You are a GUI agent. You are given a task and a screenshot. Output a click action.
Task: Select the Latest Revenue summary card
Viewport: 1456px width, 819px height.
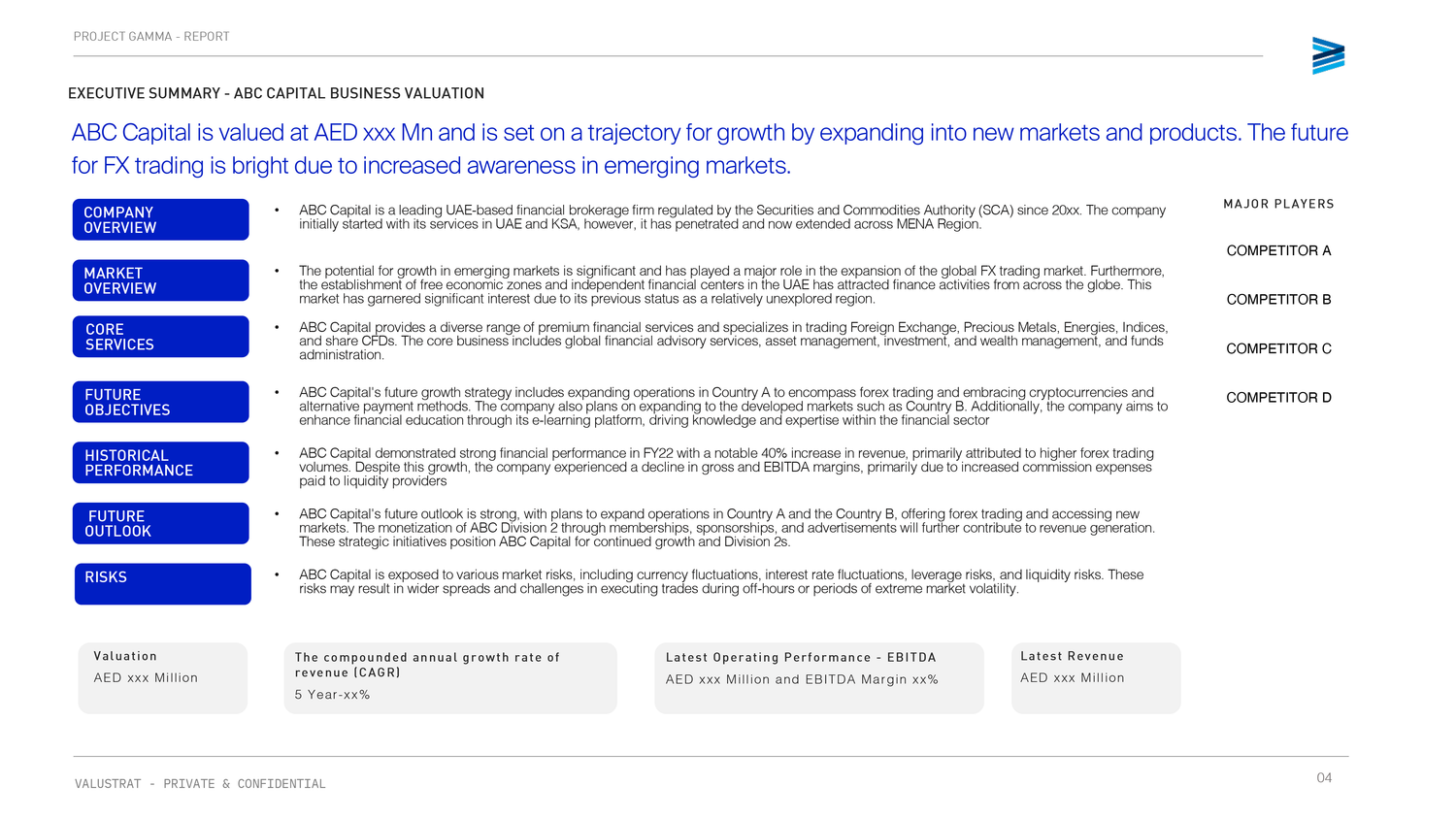pyautogui.click(x=1095, y=677)
